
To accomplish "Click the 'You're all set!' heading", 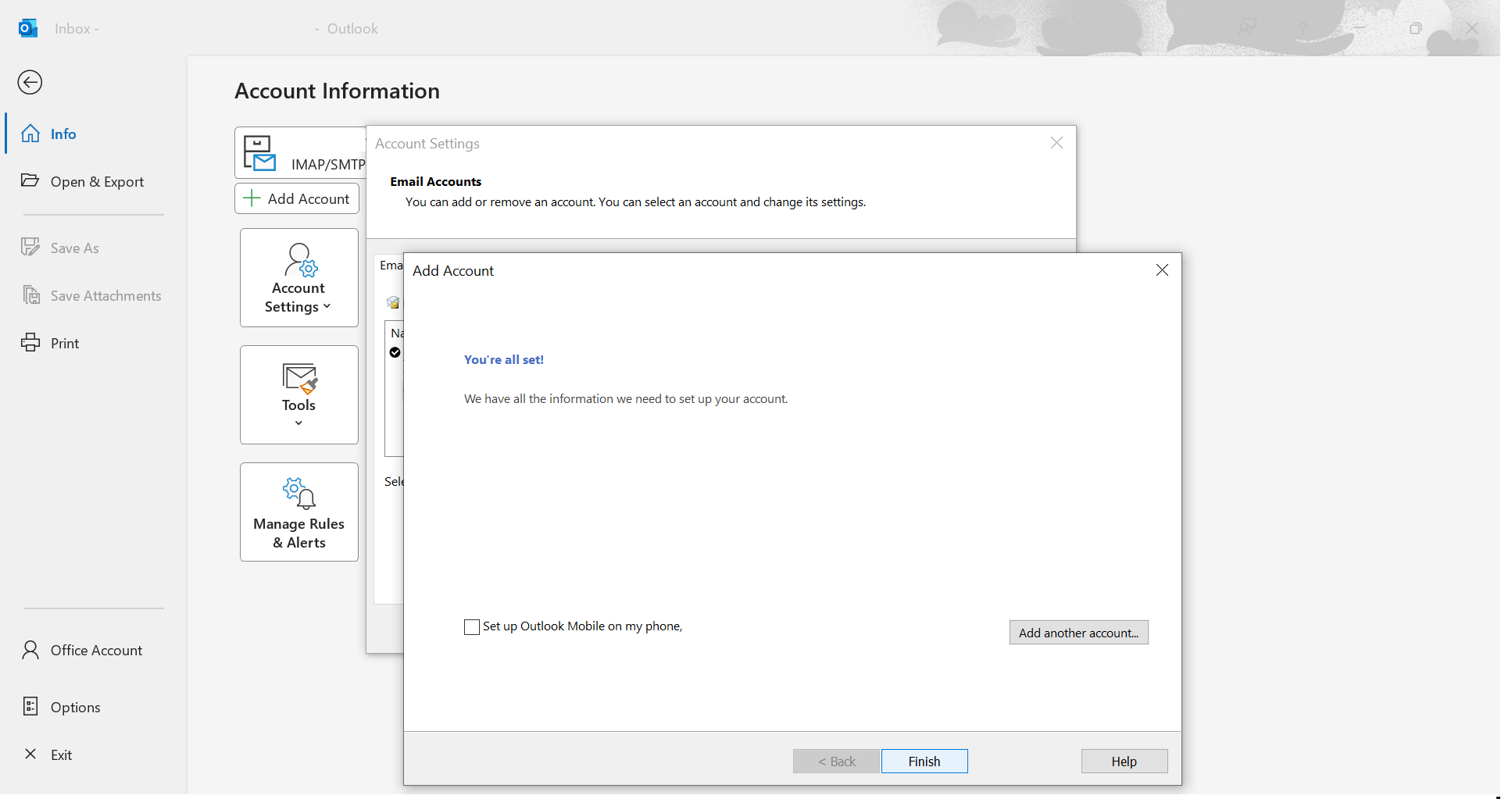I will [x=504, y=360].
